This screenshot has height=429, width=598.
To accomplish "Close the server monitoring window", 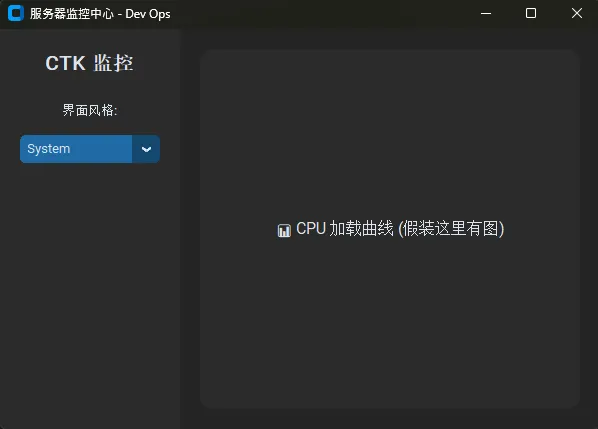I will coord(577,13).
